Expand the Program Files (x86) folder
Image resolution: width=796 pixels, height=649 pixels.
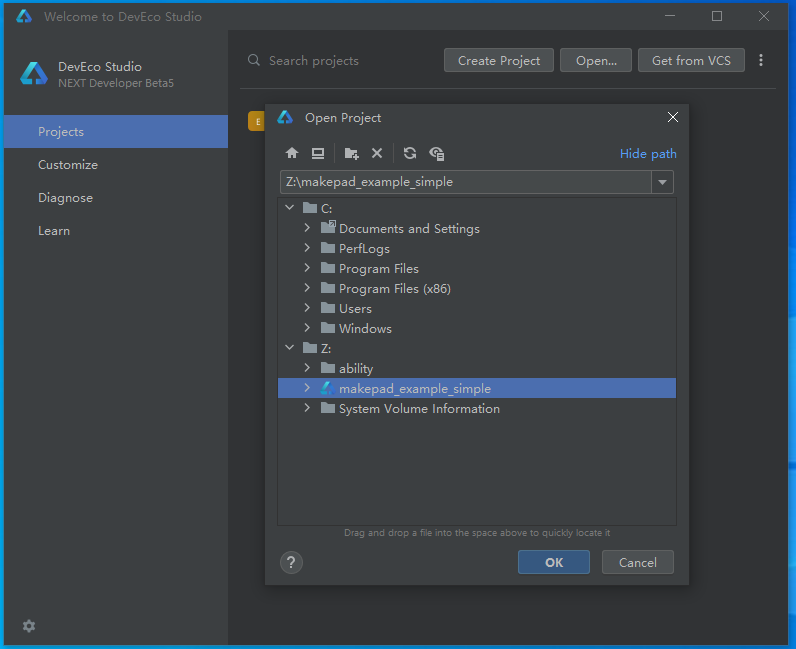(307, 288)
